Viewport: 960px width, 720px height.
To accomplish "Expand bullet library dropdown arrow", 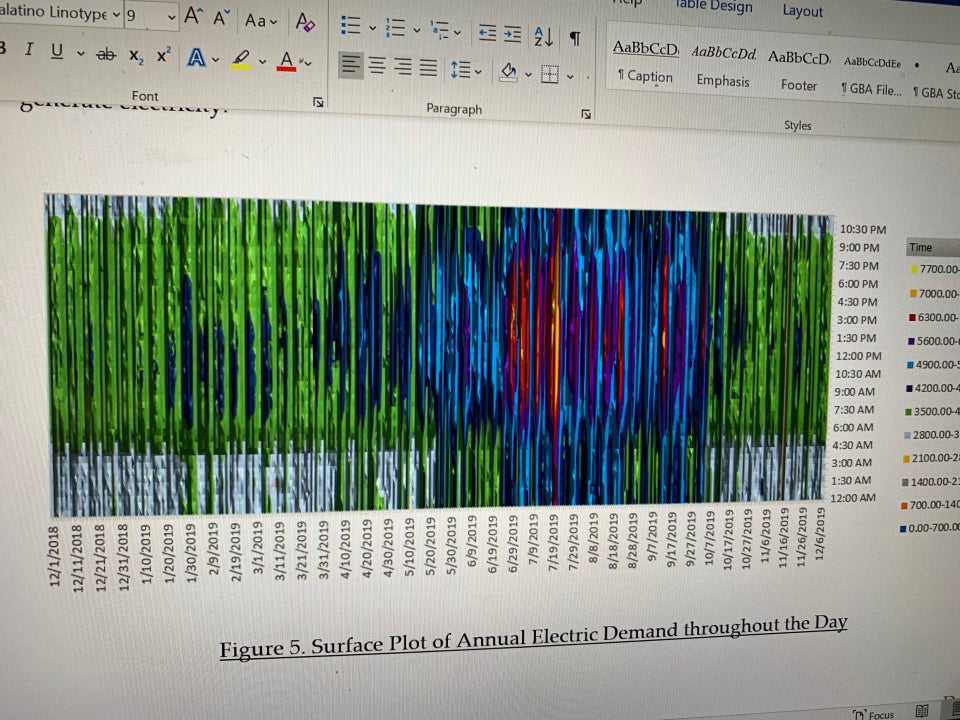I will [x=372, y=28].
